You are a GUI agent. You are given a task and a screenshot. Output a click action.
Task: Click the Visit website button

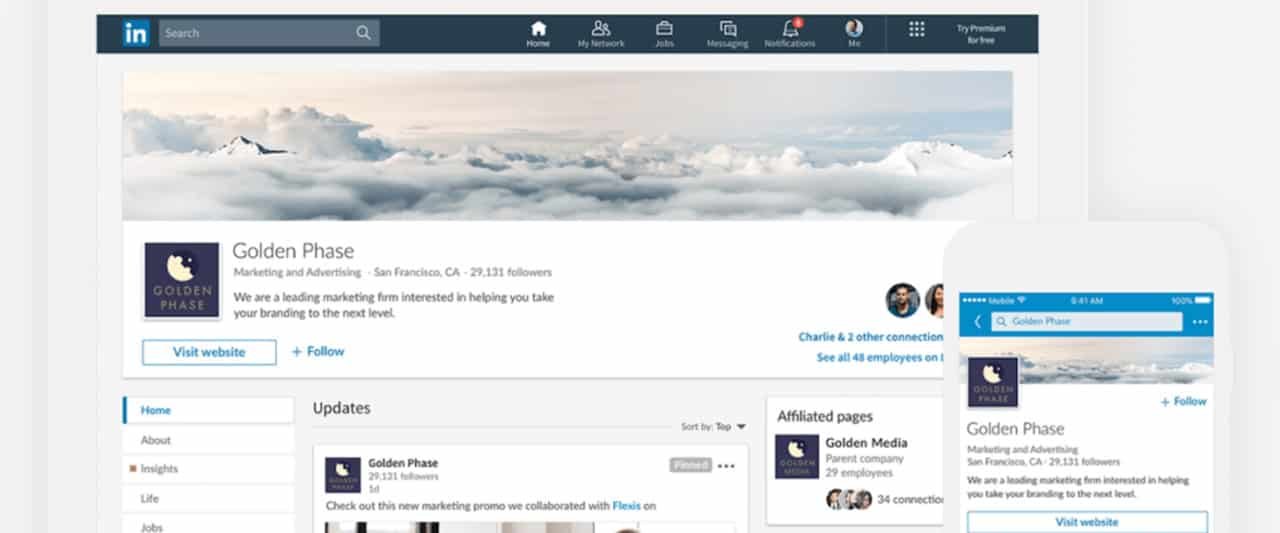[209, 352]
